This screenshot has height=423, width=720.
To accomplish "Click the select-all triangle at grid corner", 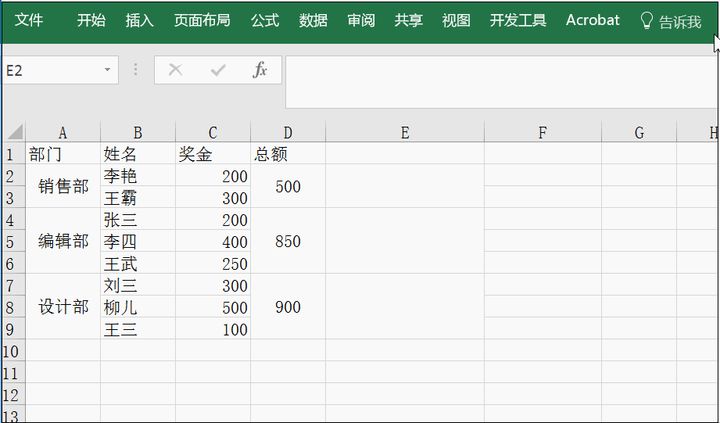I will 13,133.
